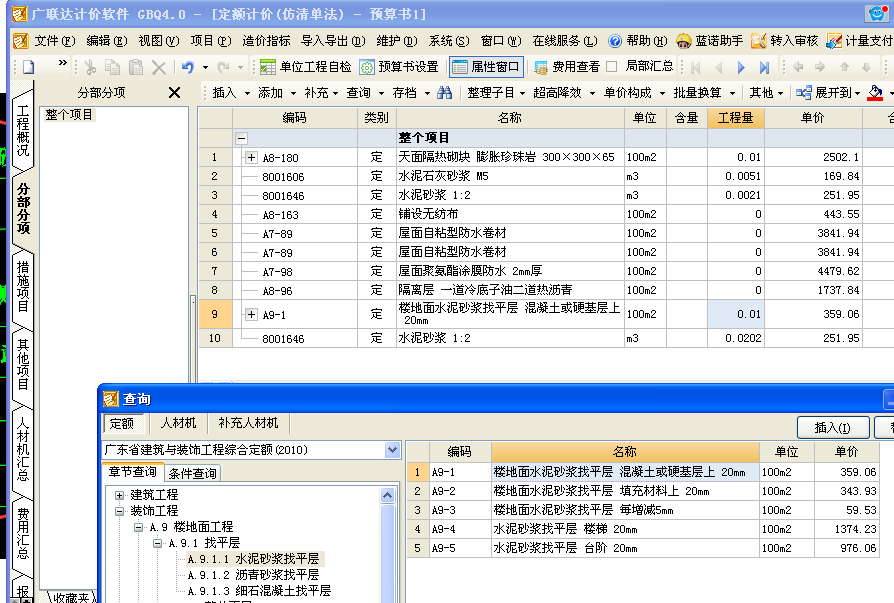Viewport: 894px width, 603px height.
Task: Click the 插入(I) button in query dialog
Action: coord(832,427)
